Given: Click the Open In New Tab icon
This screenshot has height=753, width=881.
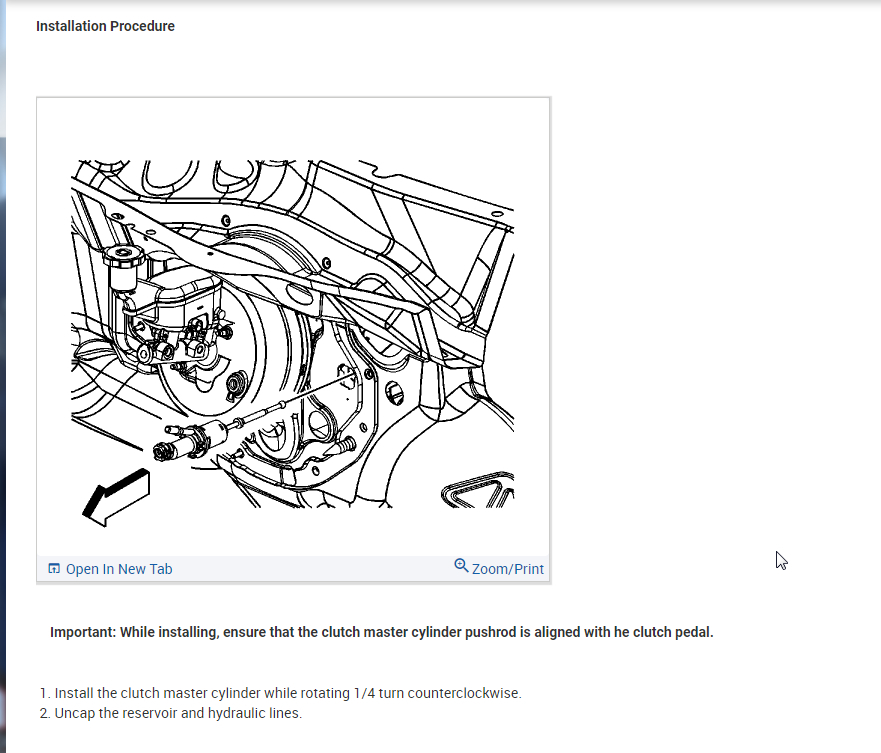Looking at the screenshot, I should (54, 568).
